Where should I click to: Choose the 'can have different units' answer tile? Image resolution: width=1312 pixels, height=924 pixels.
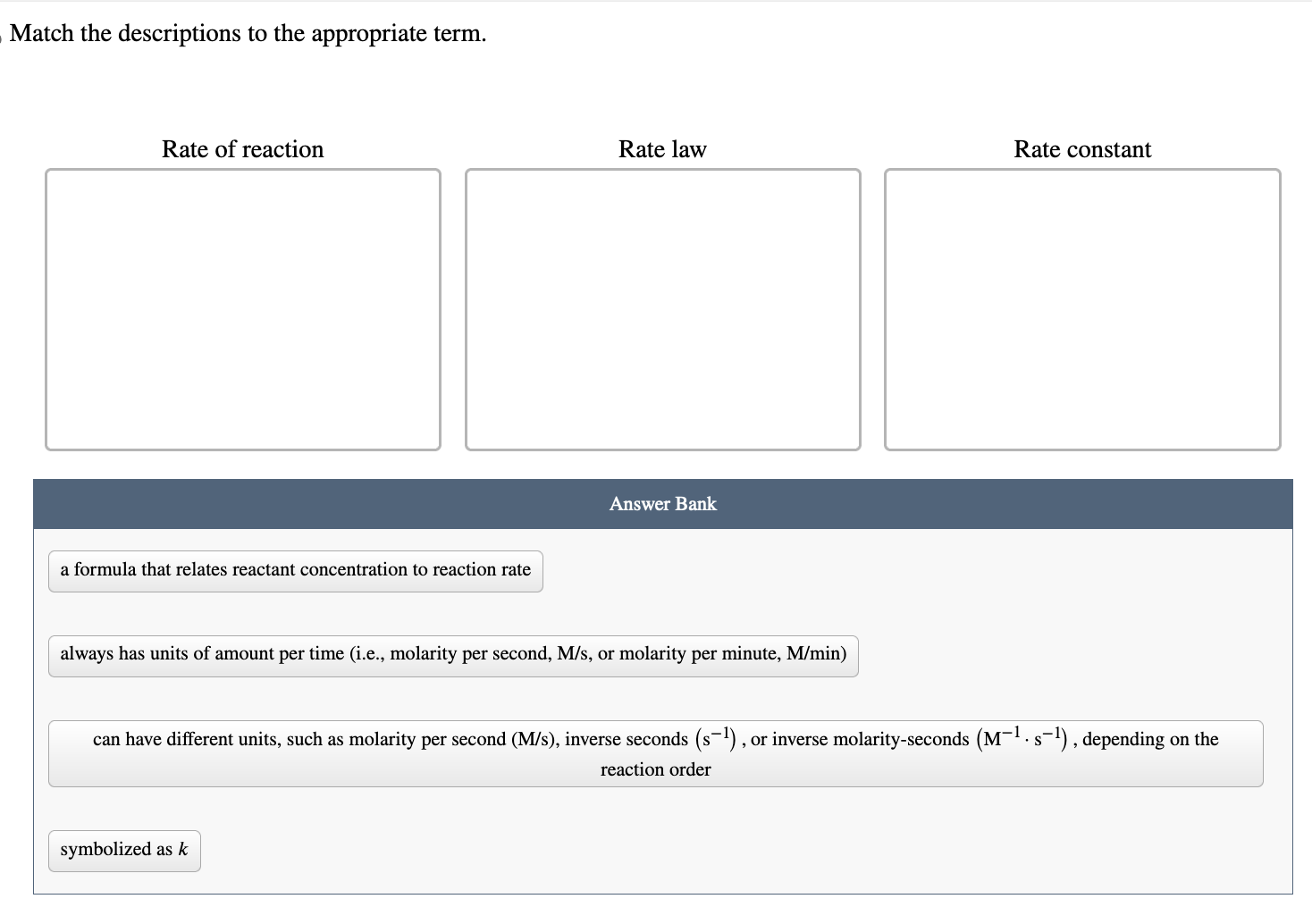656,753
